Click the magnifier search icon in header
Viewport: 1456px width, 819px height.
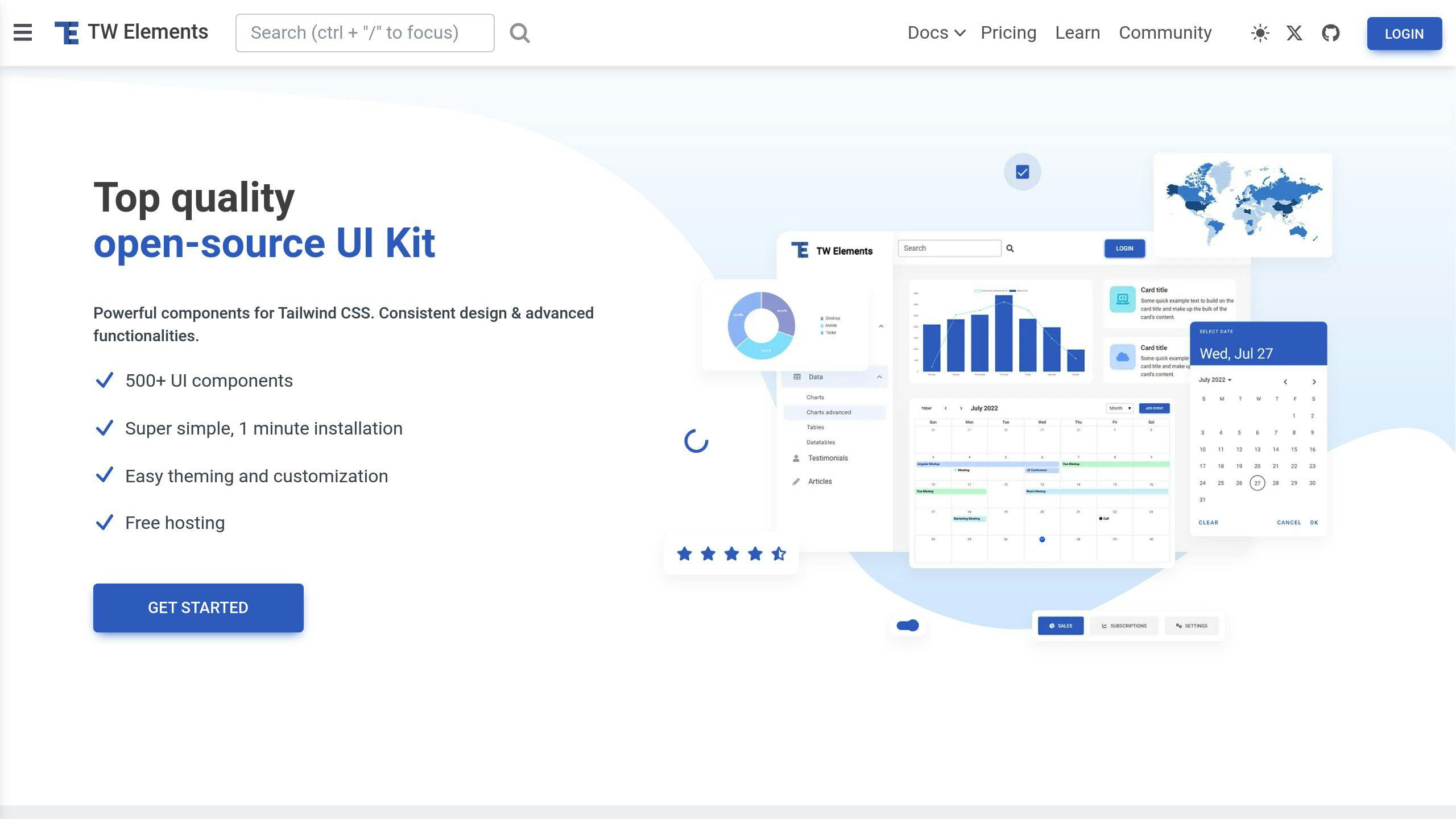pyautogui.click(x=519, y=33)
